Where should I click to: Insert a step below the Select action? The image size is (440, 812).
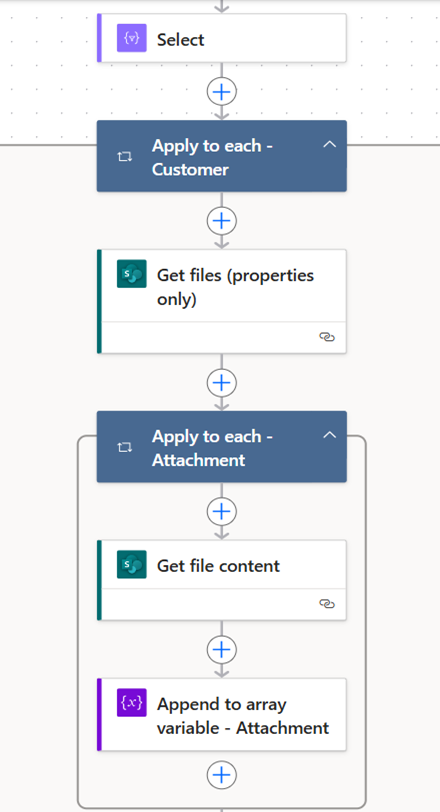point(222,92)
